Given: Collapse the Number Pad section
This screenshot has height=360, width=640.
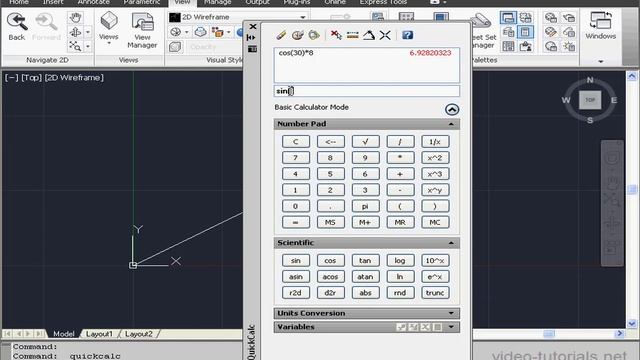Looking at the screenshot, I should pyautogui.click(x=451, y=124).
